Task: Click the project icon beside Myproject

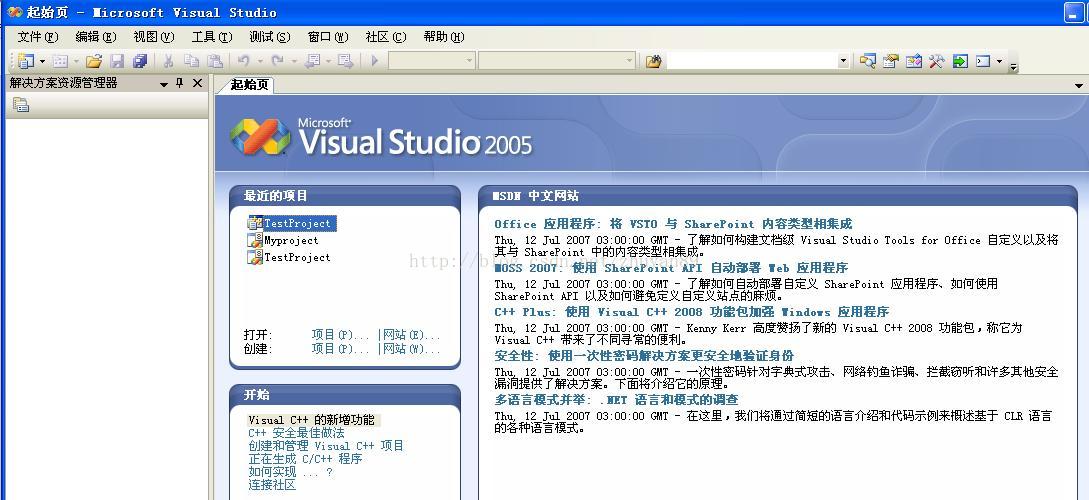Action: coord(255,240)
